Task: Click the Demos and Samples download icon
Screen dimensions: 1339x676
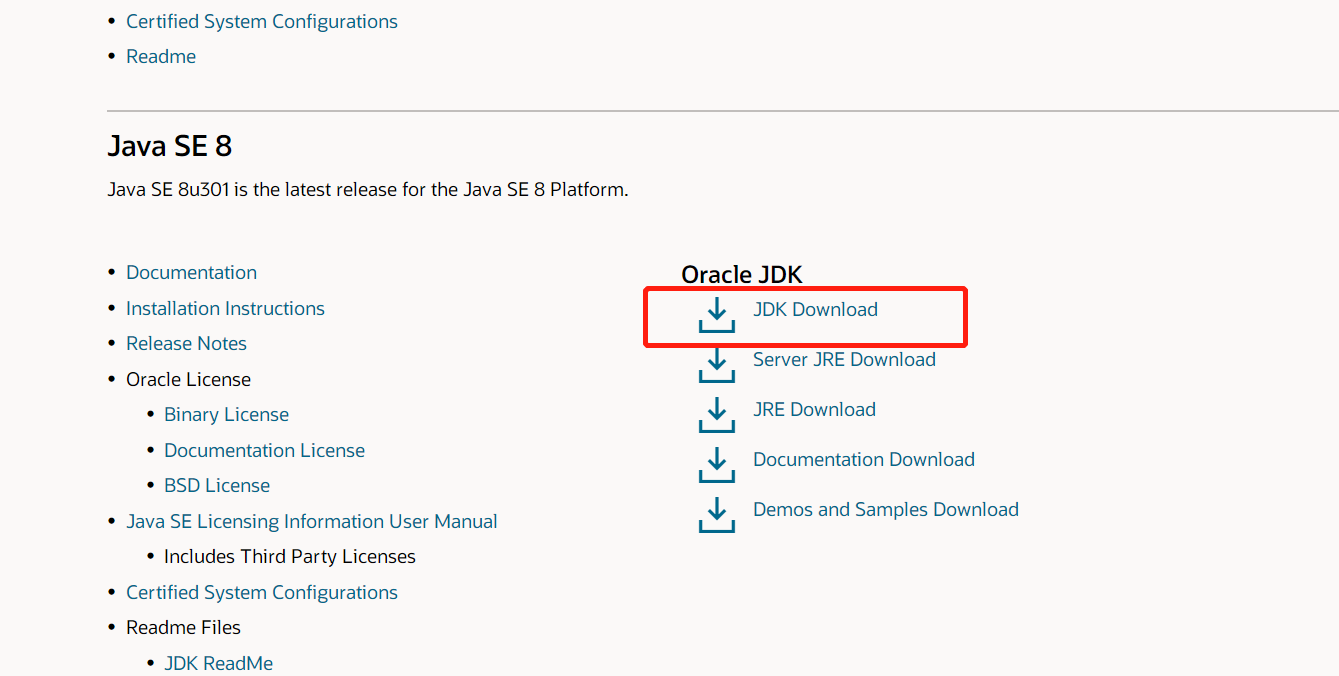Action: click(716, 514)
